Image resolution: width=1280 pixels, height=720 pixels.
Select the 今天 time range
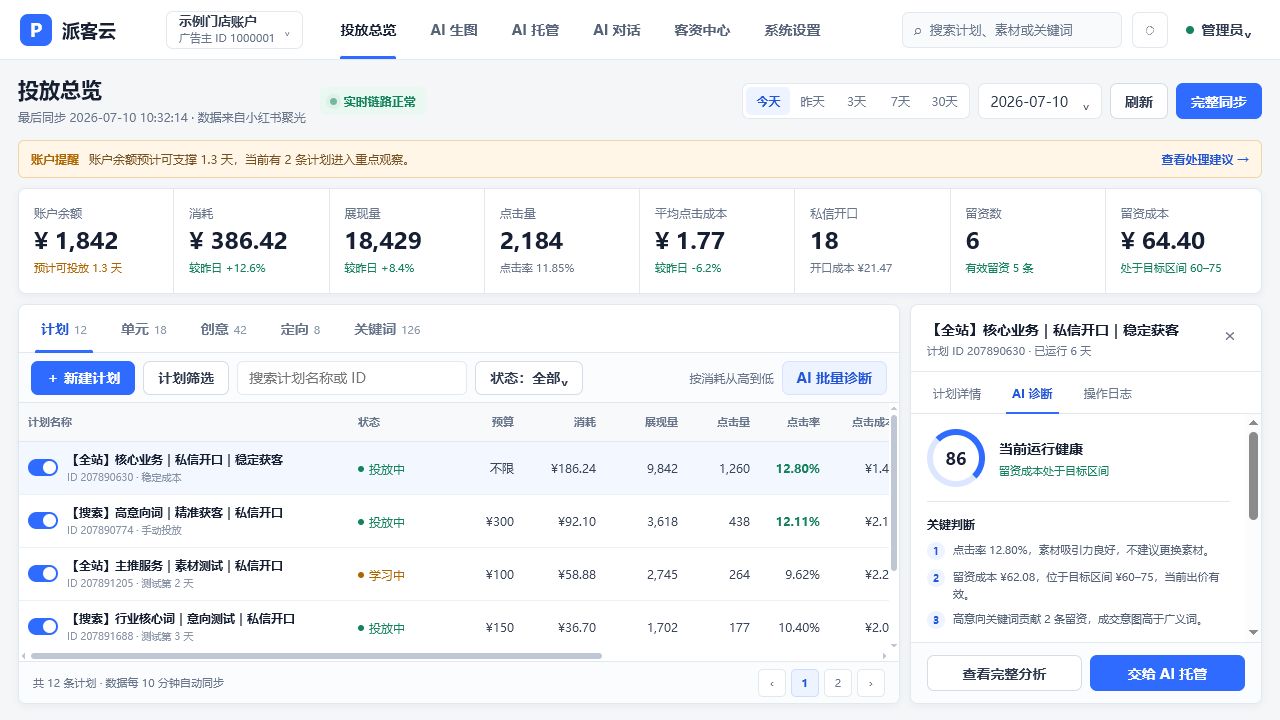768,101
